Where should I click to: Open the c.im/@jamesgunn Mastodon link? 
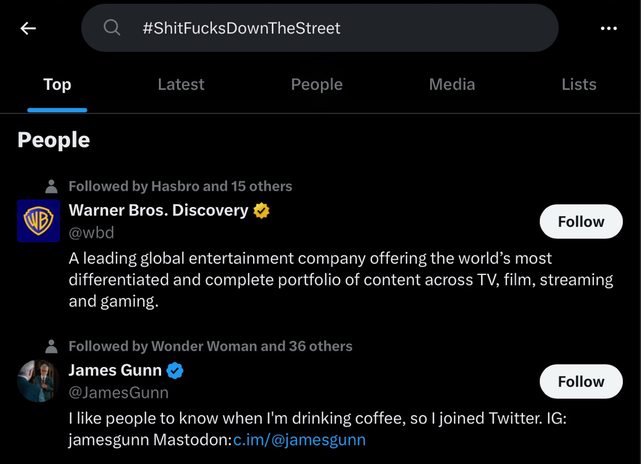coord(299,440)
